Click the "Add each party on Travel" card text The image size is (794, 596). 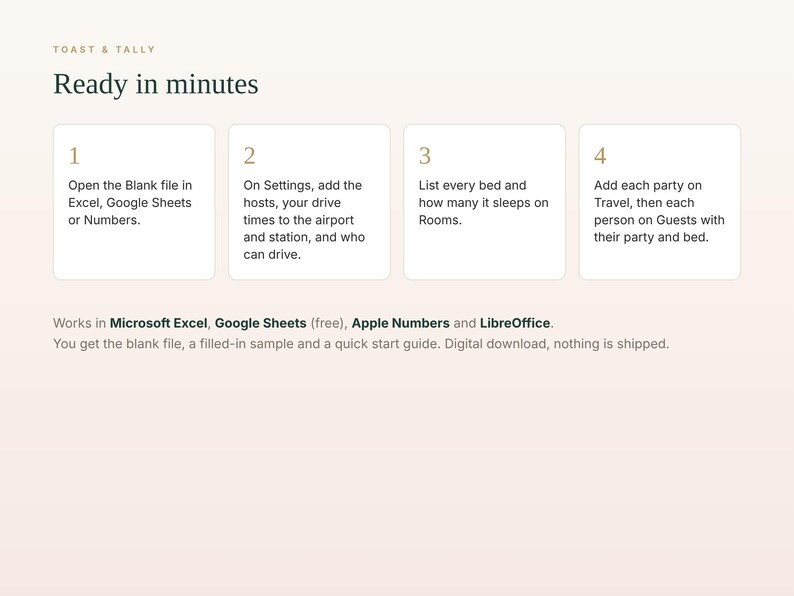pyautogui.click(x=659, y=211)
